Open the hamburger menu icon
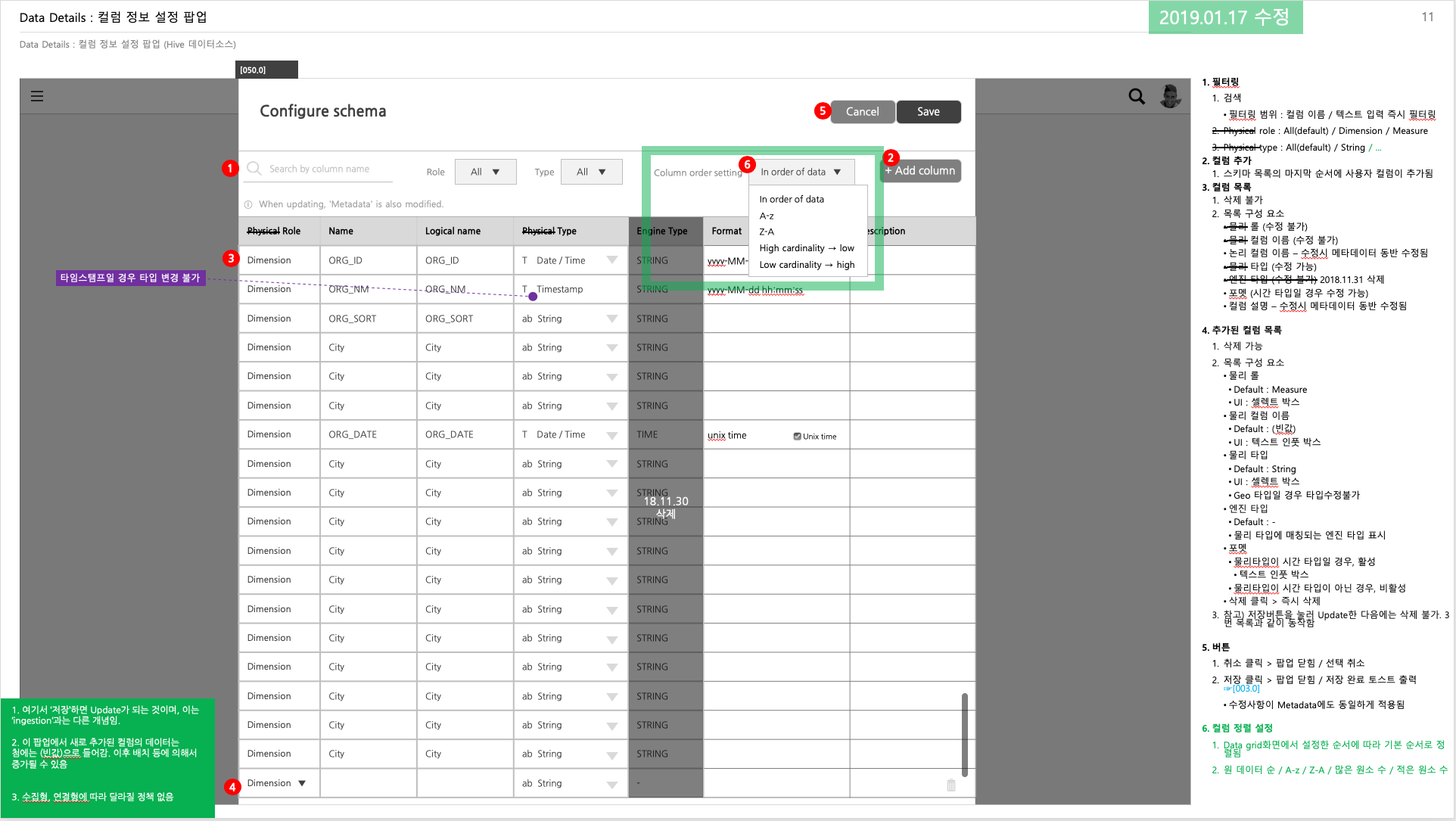 click(x=37, y=96)
